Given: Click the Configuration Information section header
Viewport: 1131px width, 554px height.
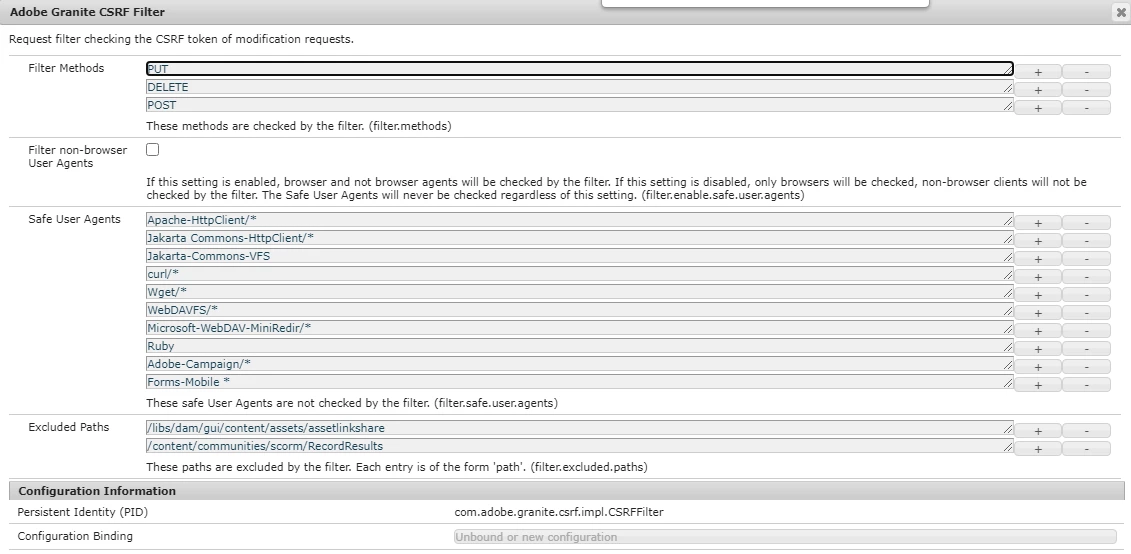Looking at the screenshot, I should point(566,491).
